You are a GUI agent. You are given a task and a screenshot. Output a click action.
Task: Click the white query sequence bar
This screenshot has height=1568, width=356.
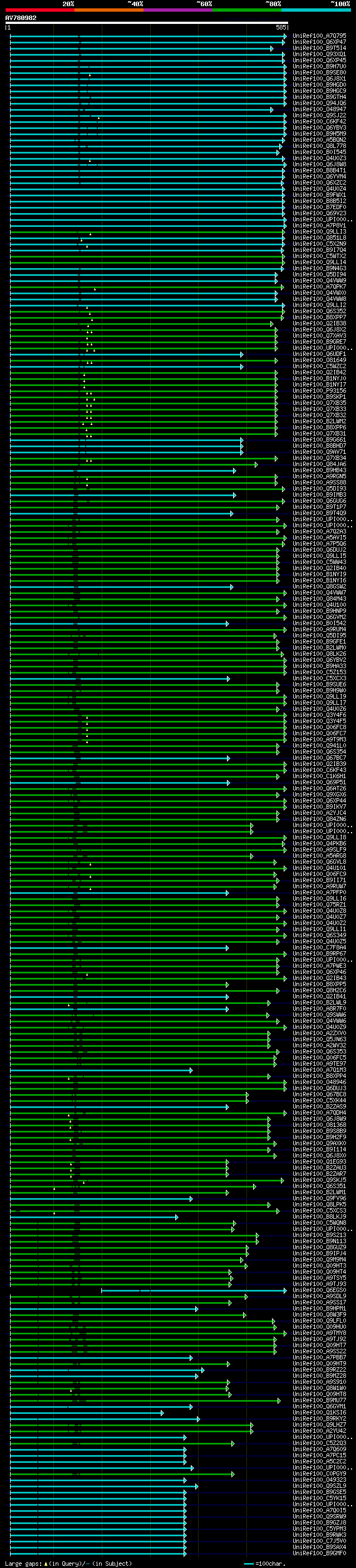coord(147,23)
